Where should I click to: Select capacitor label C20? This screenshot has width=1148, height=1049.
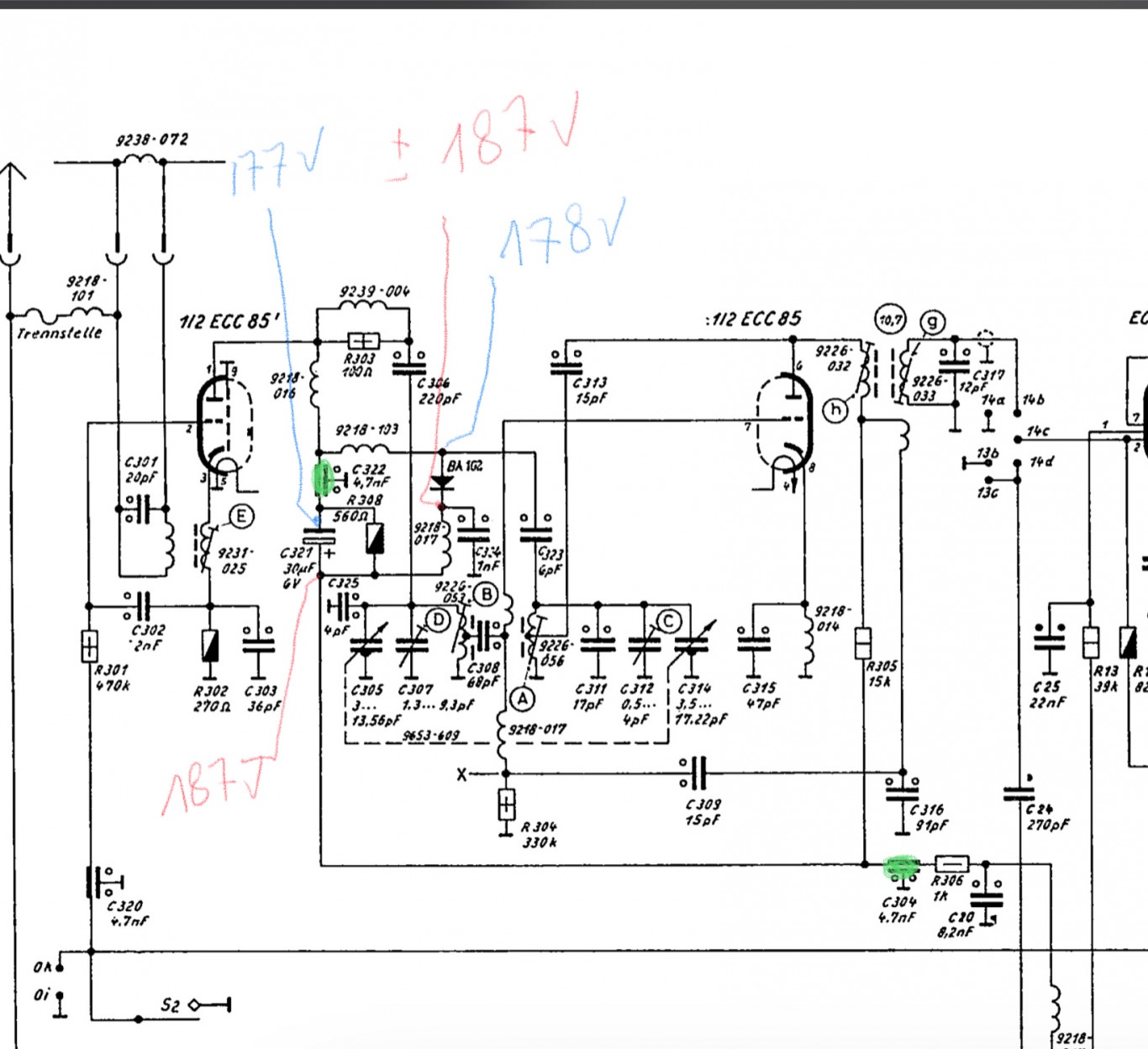[x=961, y=917]
